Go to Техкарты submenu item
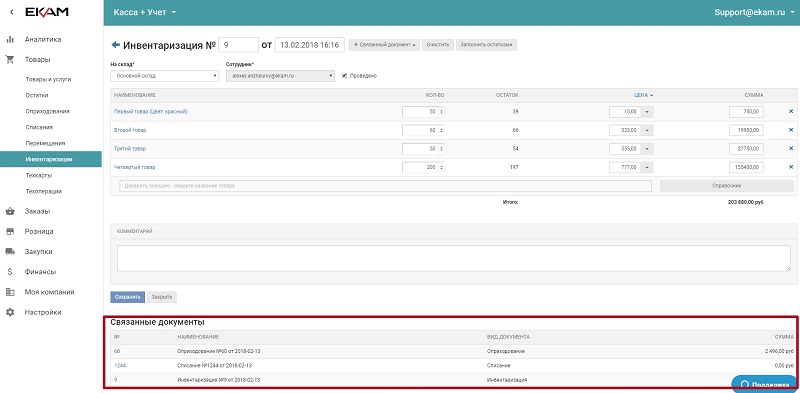This screenshot has height=393, width=800. (39, 176)
